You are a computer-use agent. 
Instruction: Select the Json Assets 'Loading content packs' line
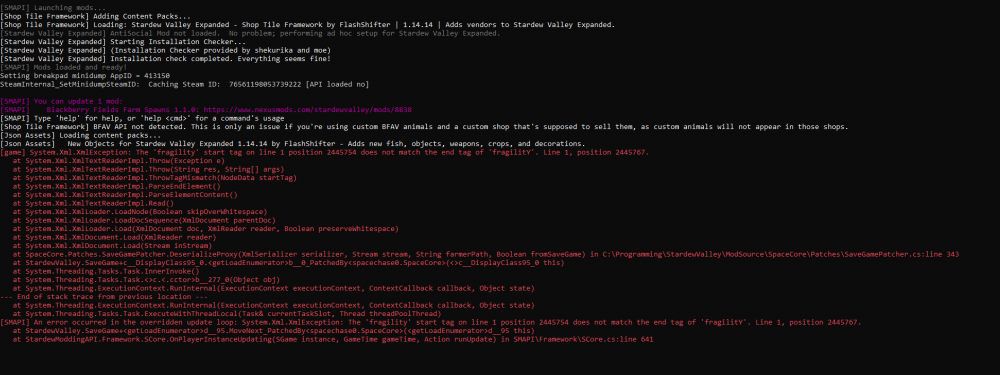point(81,136)
